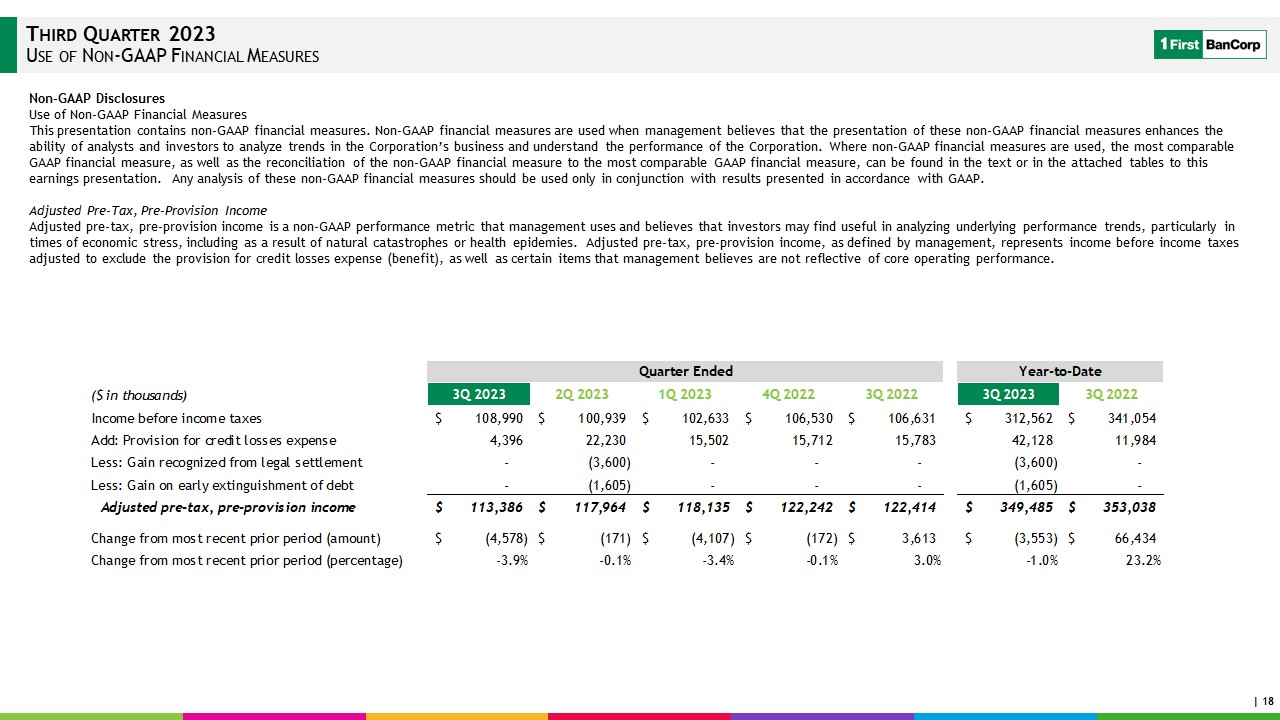Select the magenta segment in the bottom color bar
This screenshot has width=1280, height=720.
[x=274, y=716]
